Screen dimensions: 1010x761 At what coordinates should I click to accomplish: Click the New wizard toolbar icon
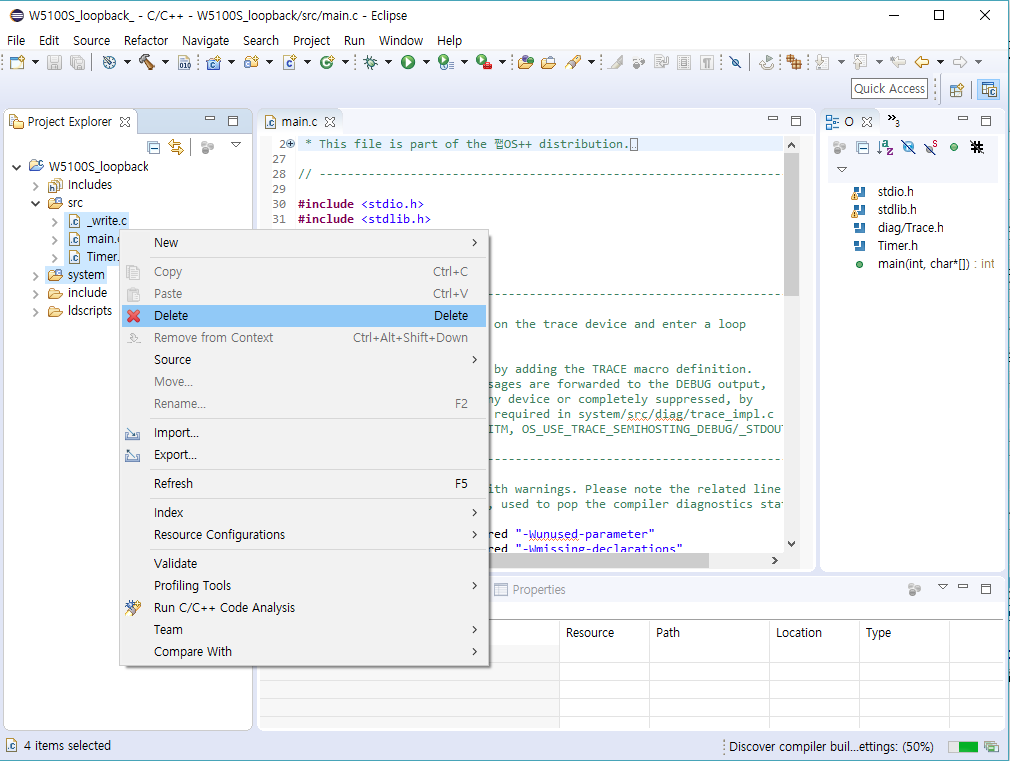pyautogui.click(x=17, y=63)
